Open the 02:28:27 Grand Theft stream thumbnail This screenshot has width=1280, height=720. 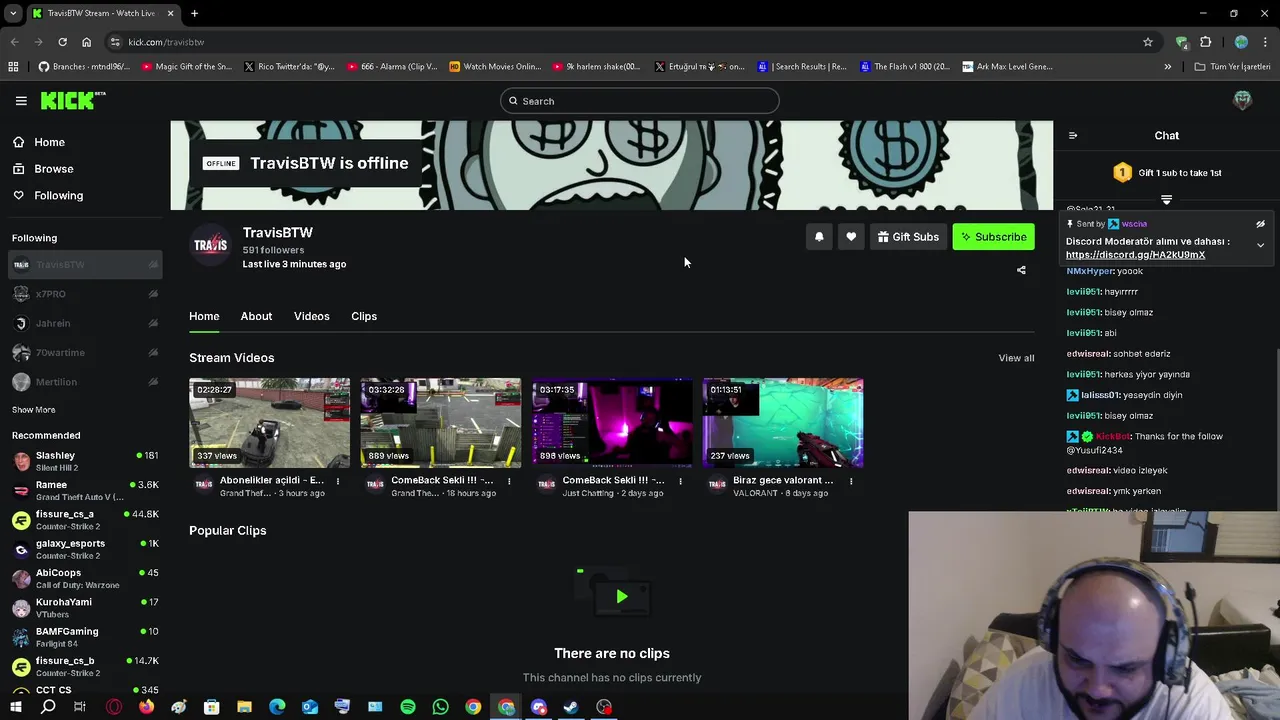(x=270, y=423)
